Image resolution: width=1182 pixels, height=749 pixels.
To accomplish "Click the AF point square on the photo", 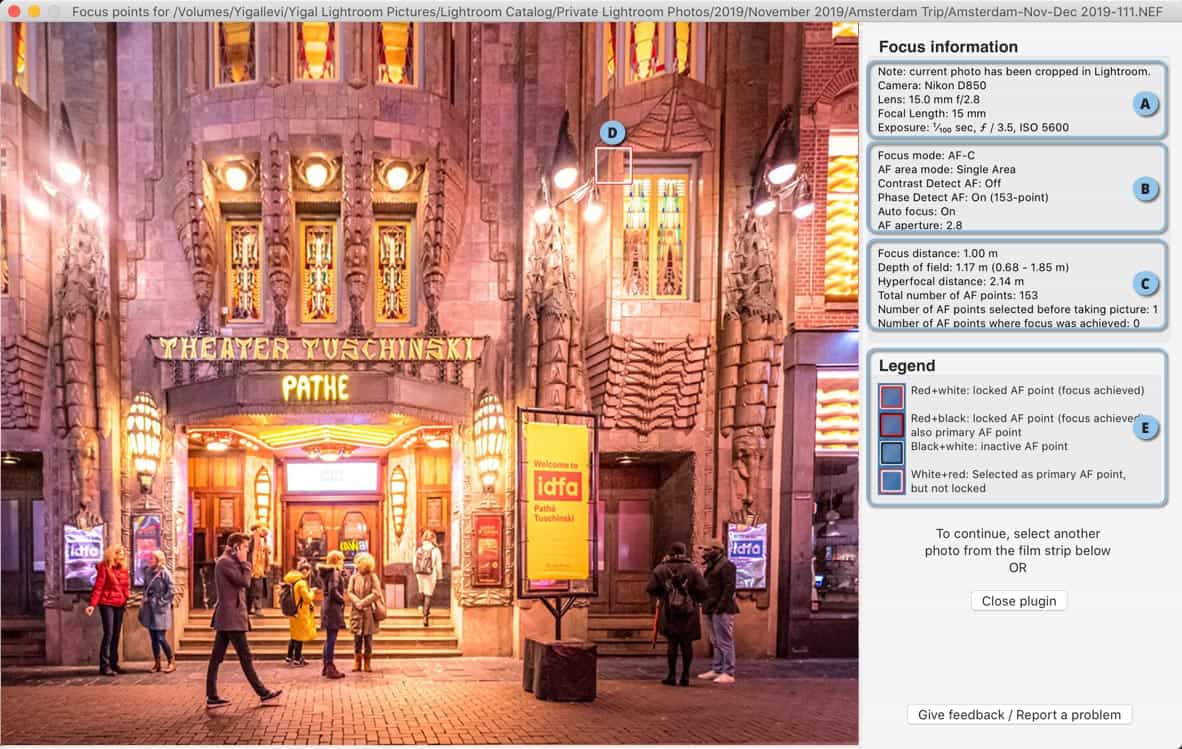I will point(613,165).
